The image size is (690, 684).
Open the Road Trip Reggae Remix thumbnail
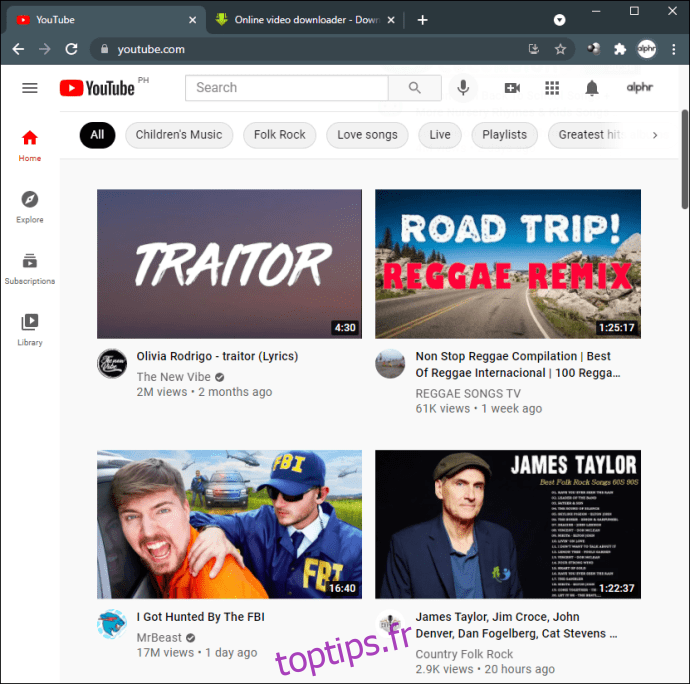pos(508,264)
